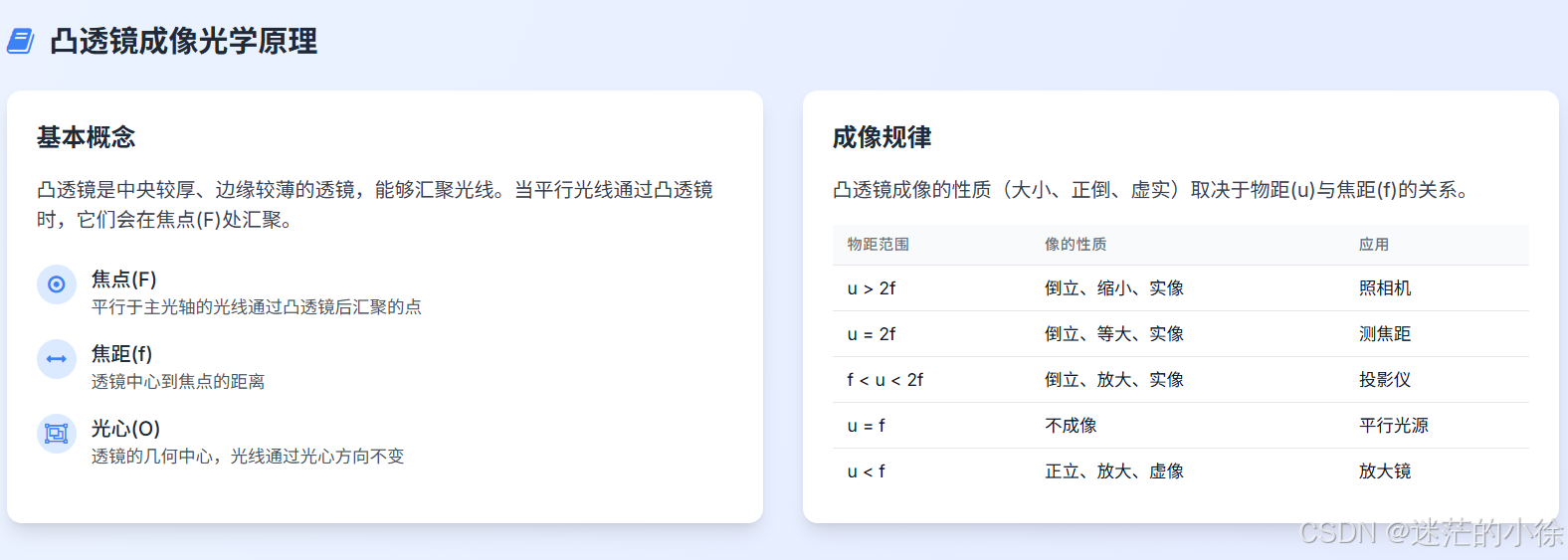
Task: Click the table cell u = f
Action: (x=867, y=426)
